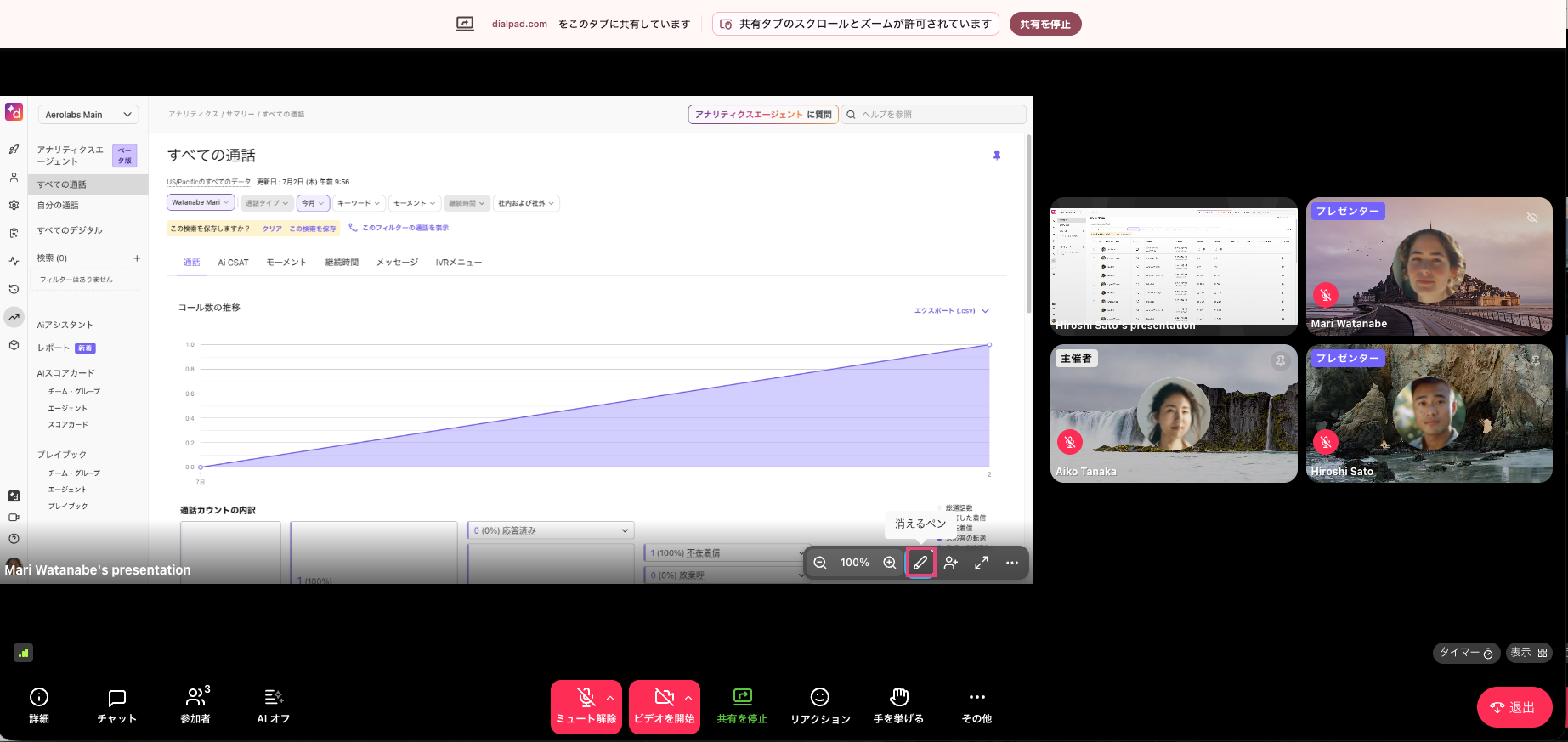The height and width of the screenshot is (742, 1568).
Task: Select the disappearing pen annotation tool
Action: [x=920, y=563]
